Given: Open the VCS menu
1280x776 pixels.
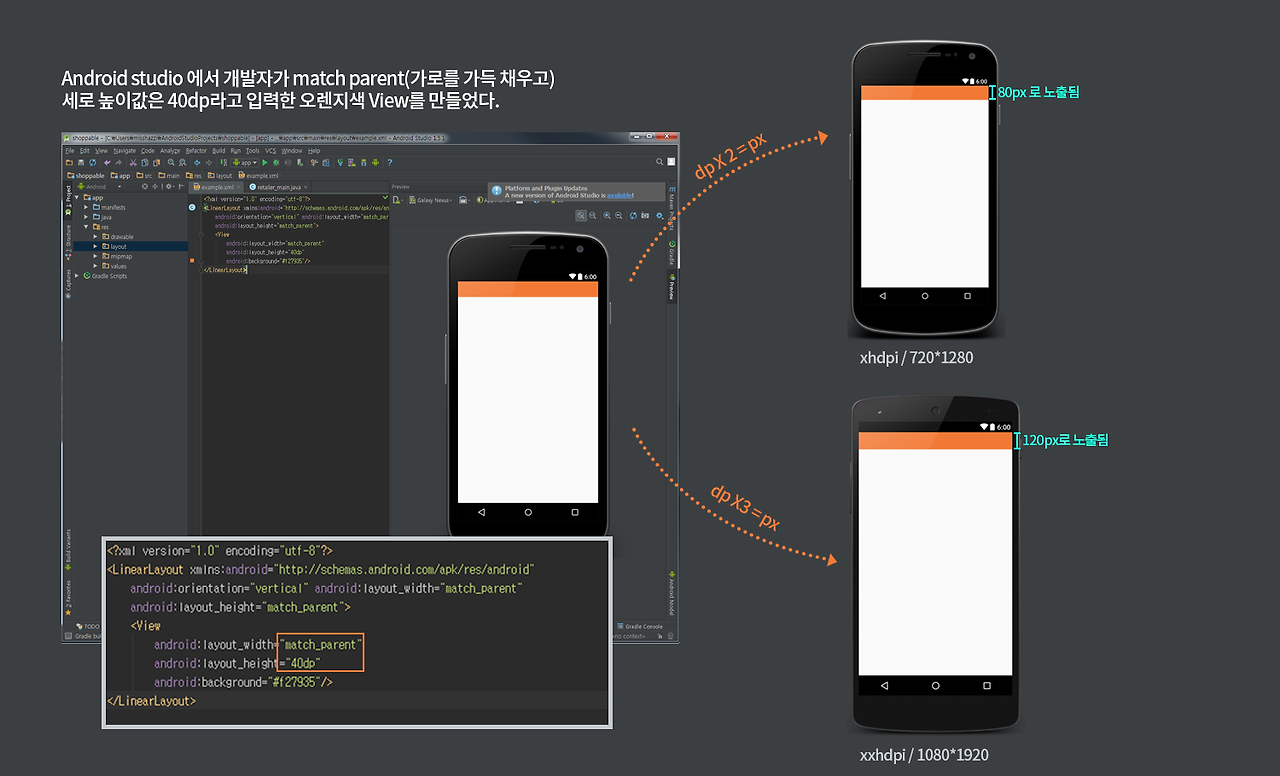Looking at the screenshot, I should tap(271, 150).
